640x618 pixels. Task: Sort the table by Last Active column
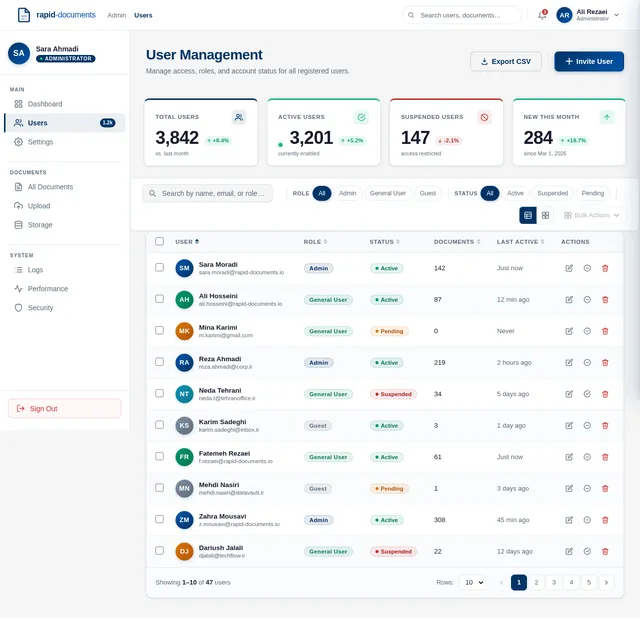coord(520,242)
